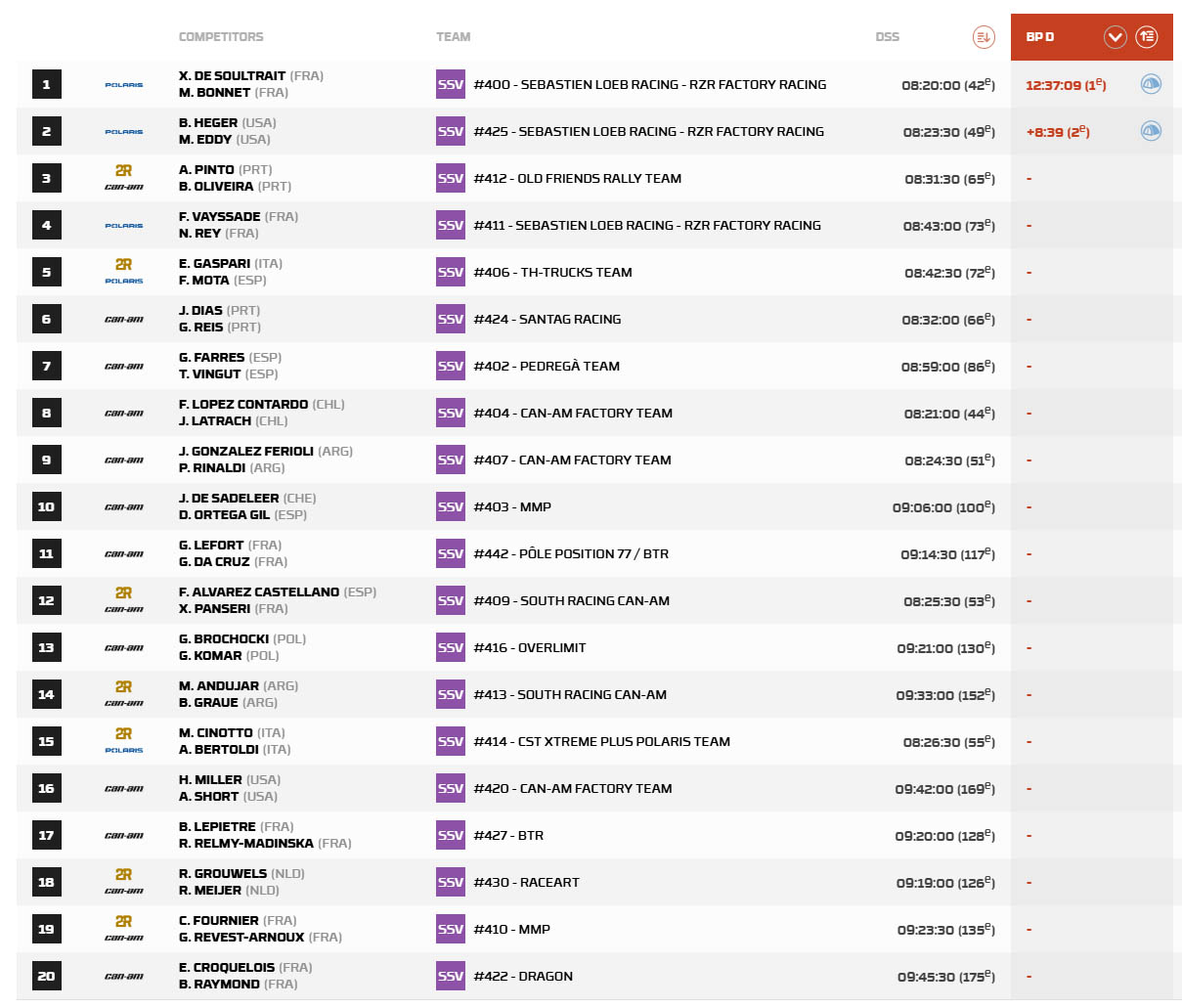Viewport: 1182px width, 1008px height.
Task: Click SSV badge beside #427 BTR
Action: 451,835
